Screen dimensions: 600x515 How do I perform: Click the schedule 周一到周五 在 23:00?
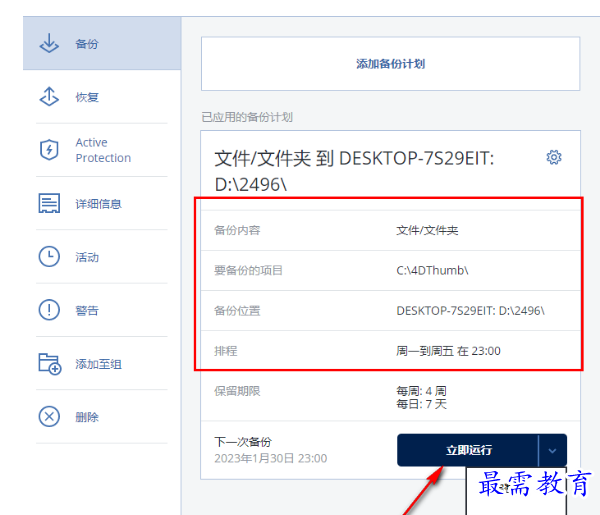[448, 351]
